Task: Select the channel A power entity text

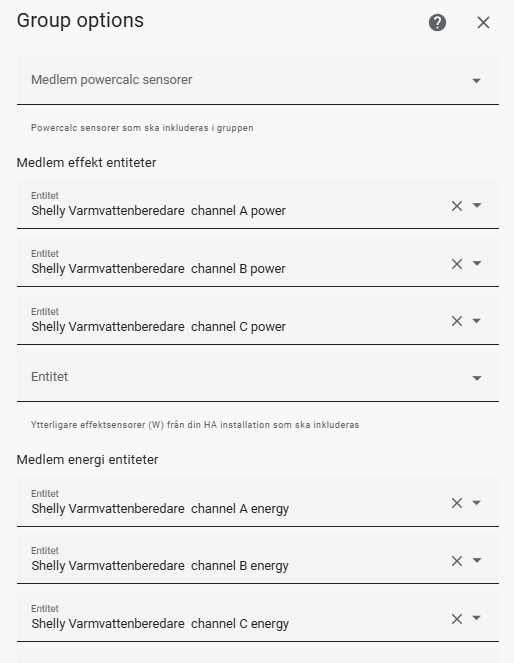Action: (x=159, y=211)
